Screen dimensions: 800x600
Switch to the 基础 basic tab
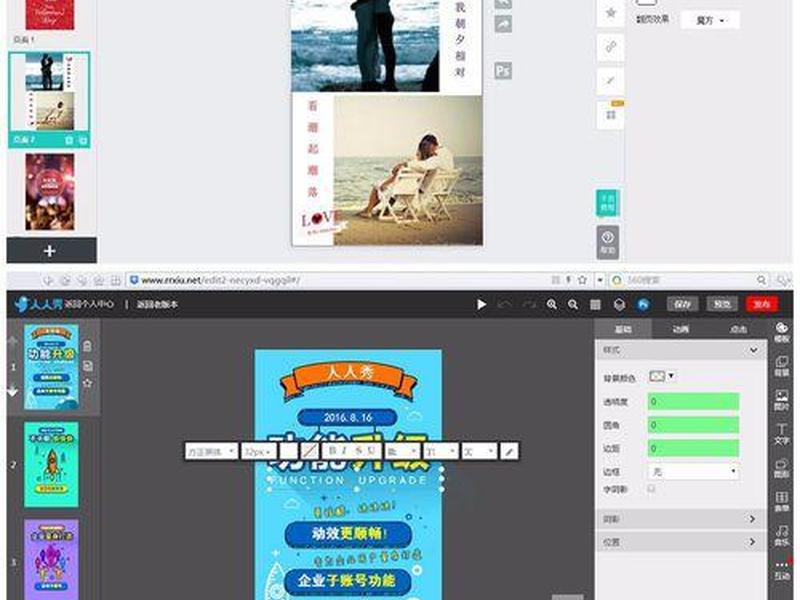point(623,330)
